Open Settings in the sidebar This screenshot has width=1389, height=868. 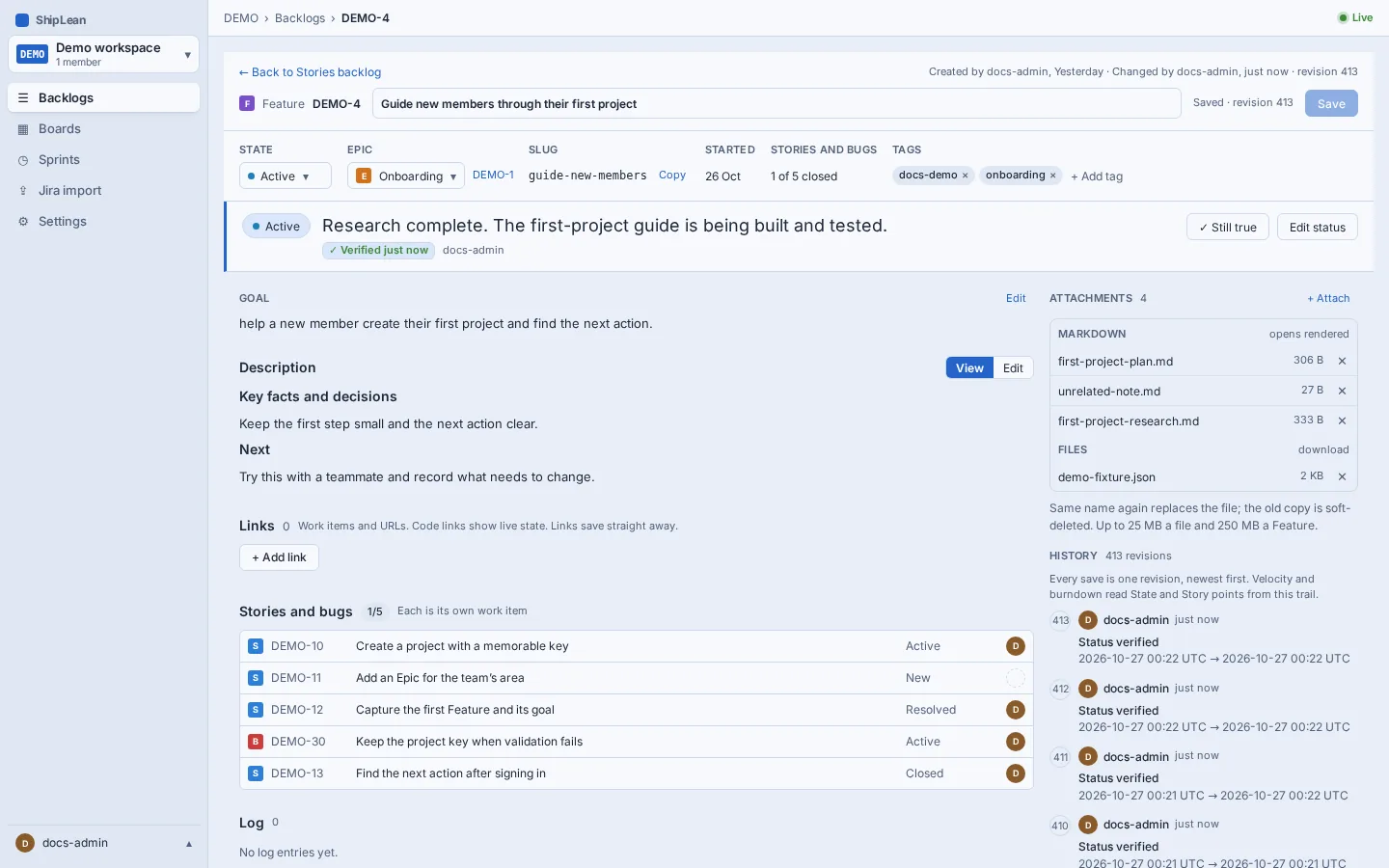coord(103,222)
